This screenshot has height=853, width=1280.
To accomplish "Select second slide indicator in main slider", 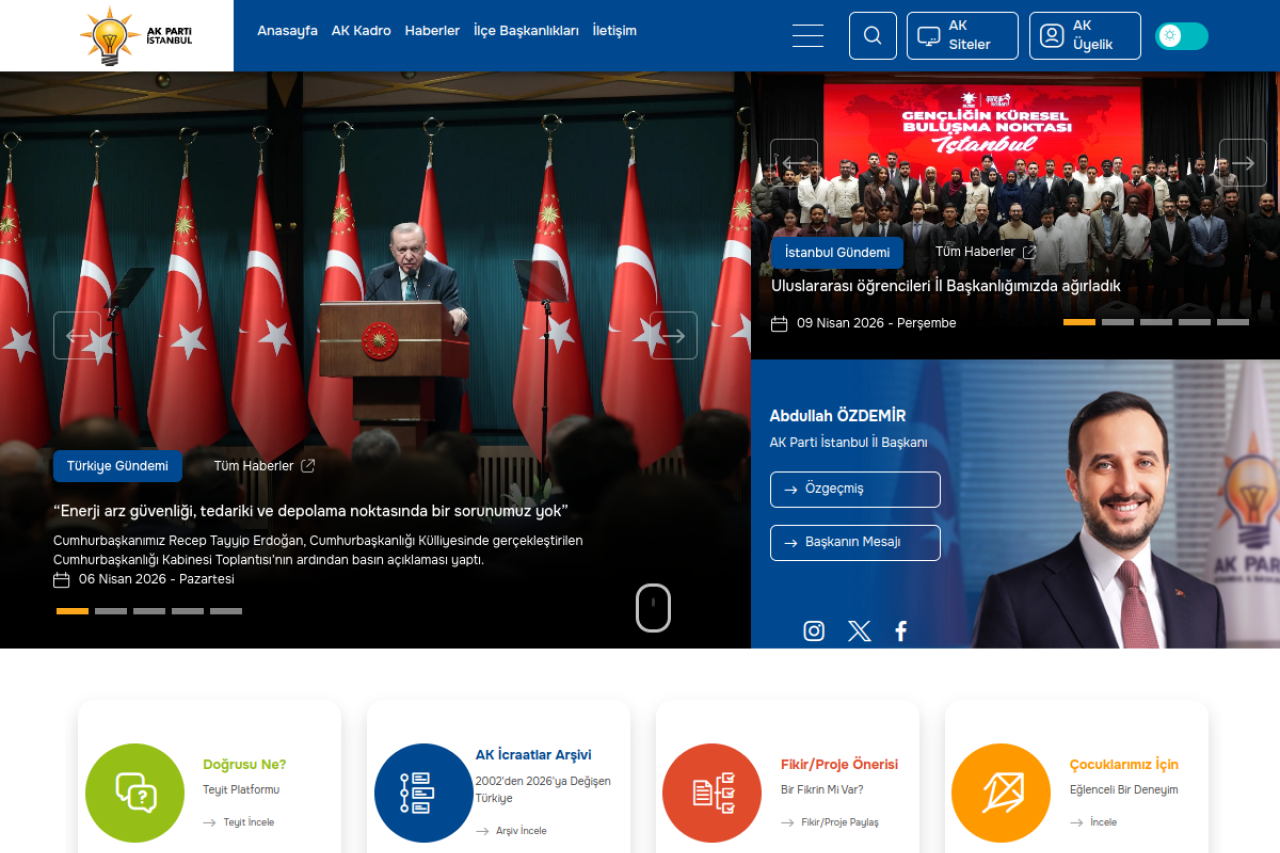I will 111,611.
